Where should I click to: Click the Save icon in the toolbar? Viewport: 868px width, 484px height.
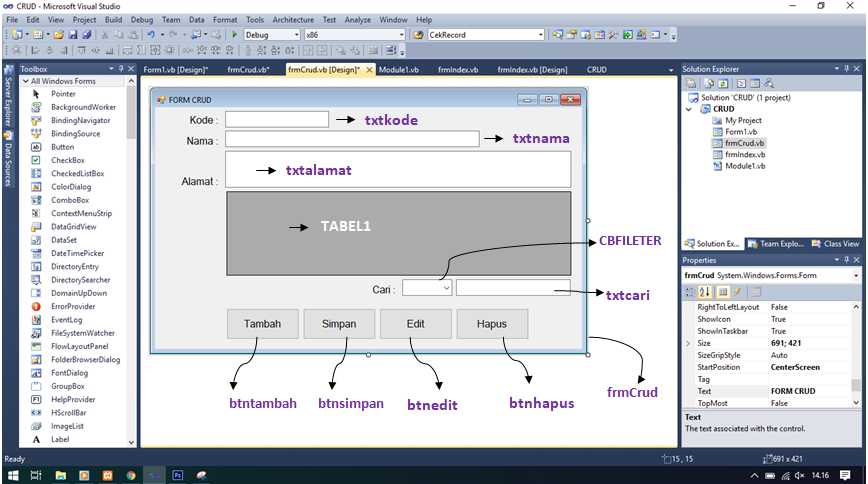73,35
